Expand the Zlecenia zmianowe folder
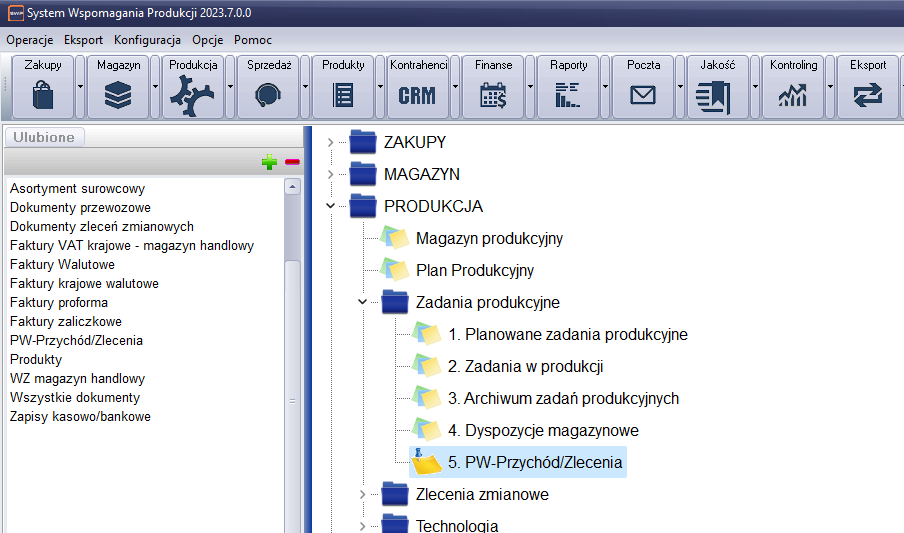This screenshot has height=533, width=904. click(x=362, y=495)
